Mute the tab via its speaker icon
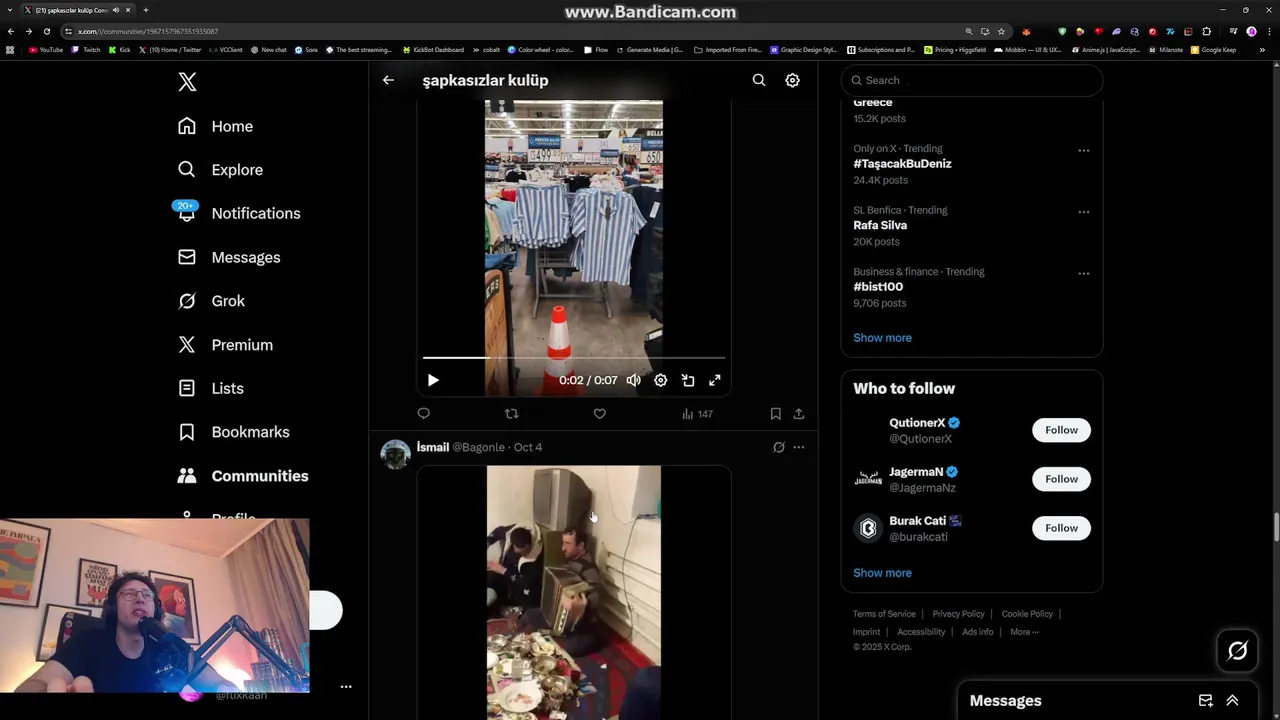The height and width of the screenshot is (720, 1280). (x=116, y=10)
